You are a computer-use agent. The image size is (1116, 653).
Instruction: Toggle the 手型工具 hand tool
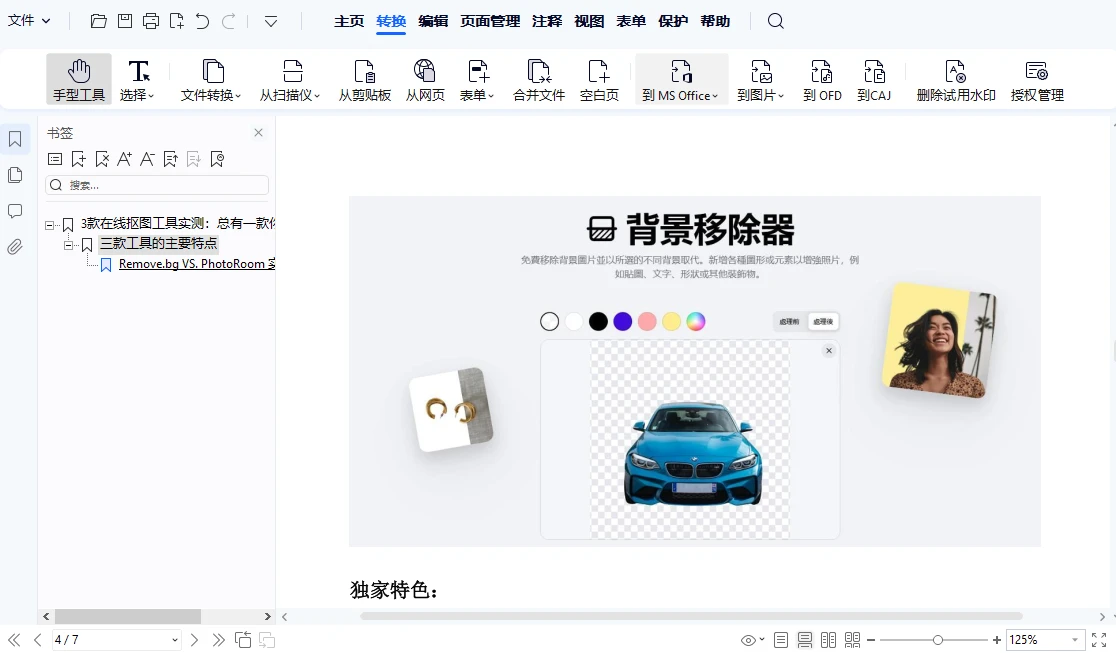(x=79, y=80)
